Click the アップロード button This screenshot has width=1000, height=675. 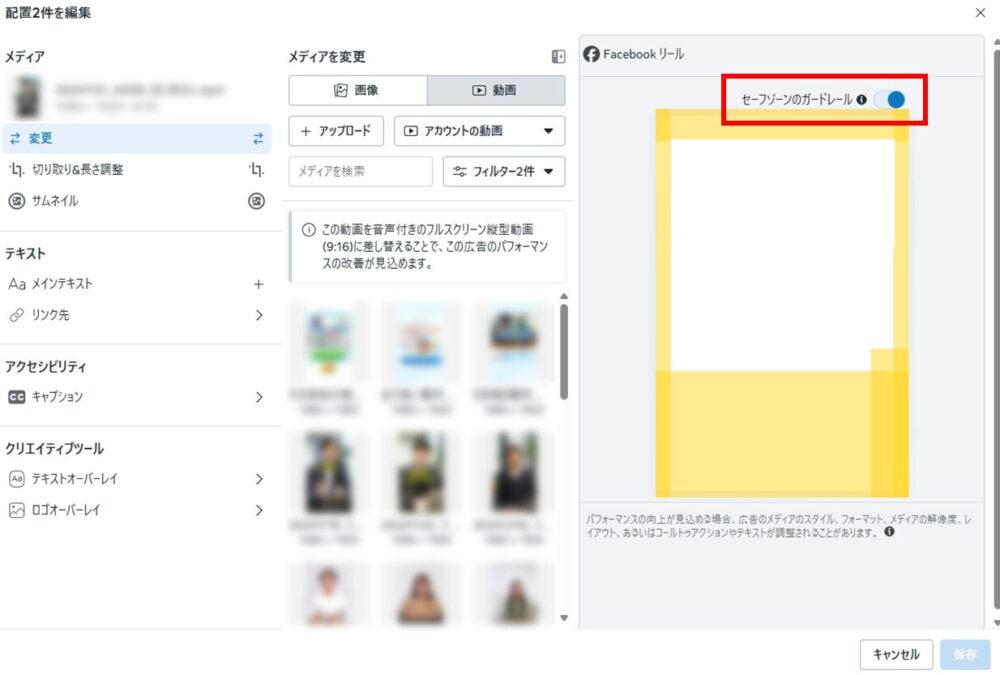(336, 131)
